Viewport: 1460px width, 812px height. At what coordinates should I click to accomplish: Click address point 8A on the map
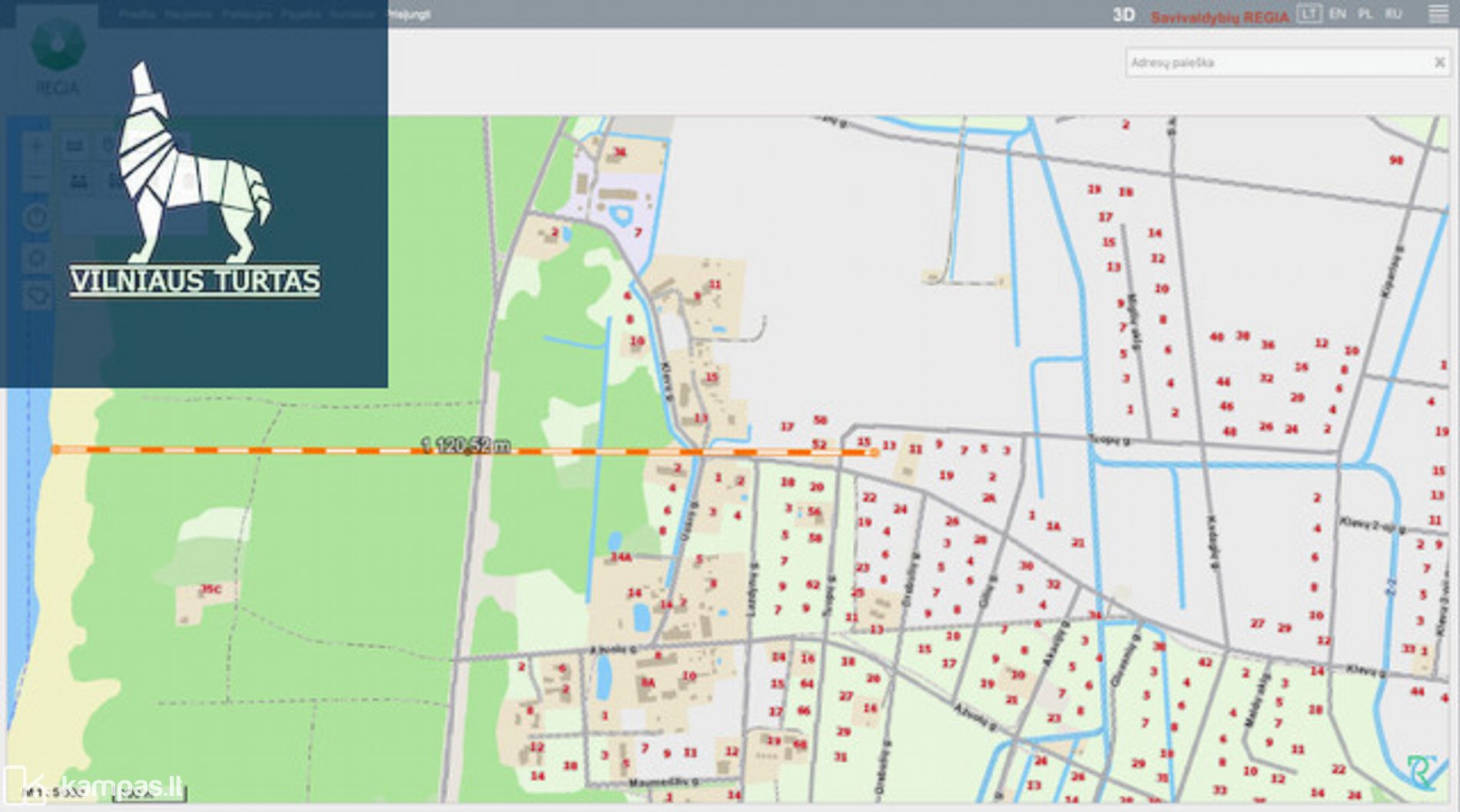648,682
